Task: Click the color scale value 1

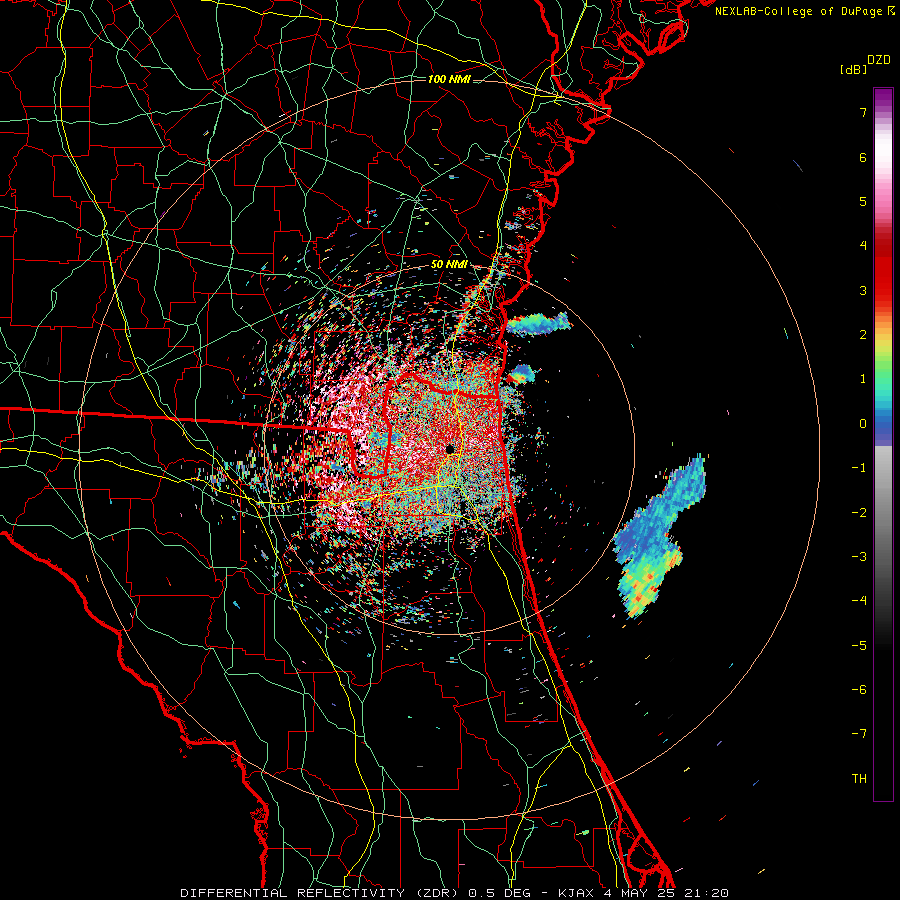Action: click(863, 379)
